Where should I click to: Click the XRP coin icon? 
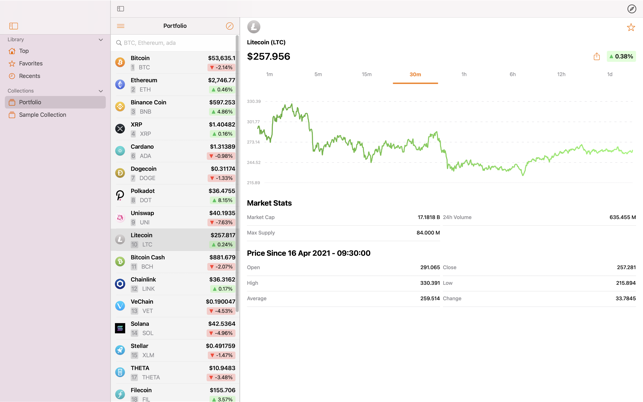120,129
